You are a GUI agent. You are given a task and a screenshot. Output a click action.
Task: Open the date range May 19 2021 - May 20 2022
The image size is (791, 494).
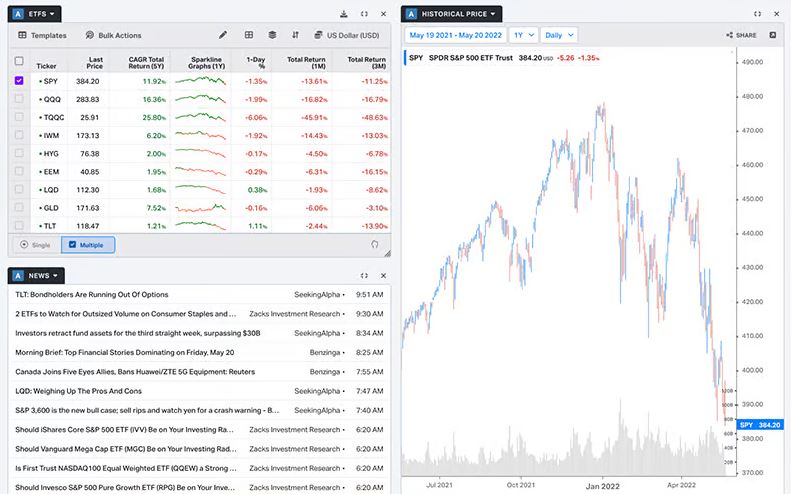(x=456, y=35)
